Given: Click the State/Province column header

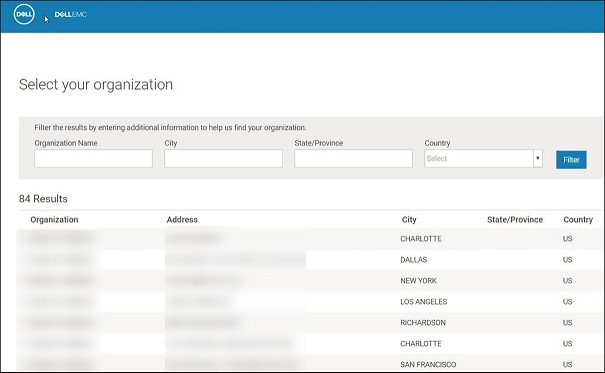Looking at the screenshot, I should click(x=515, y=219).
